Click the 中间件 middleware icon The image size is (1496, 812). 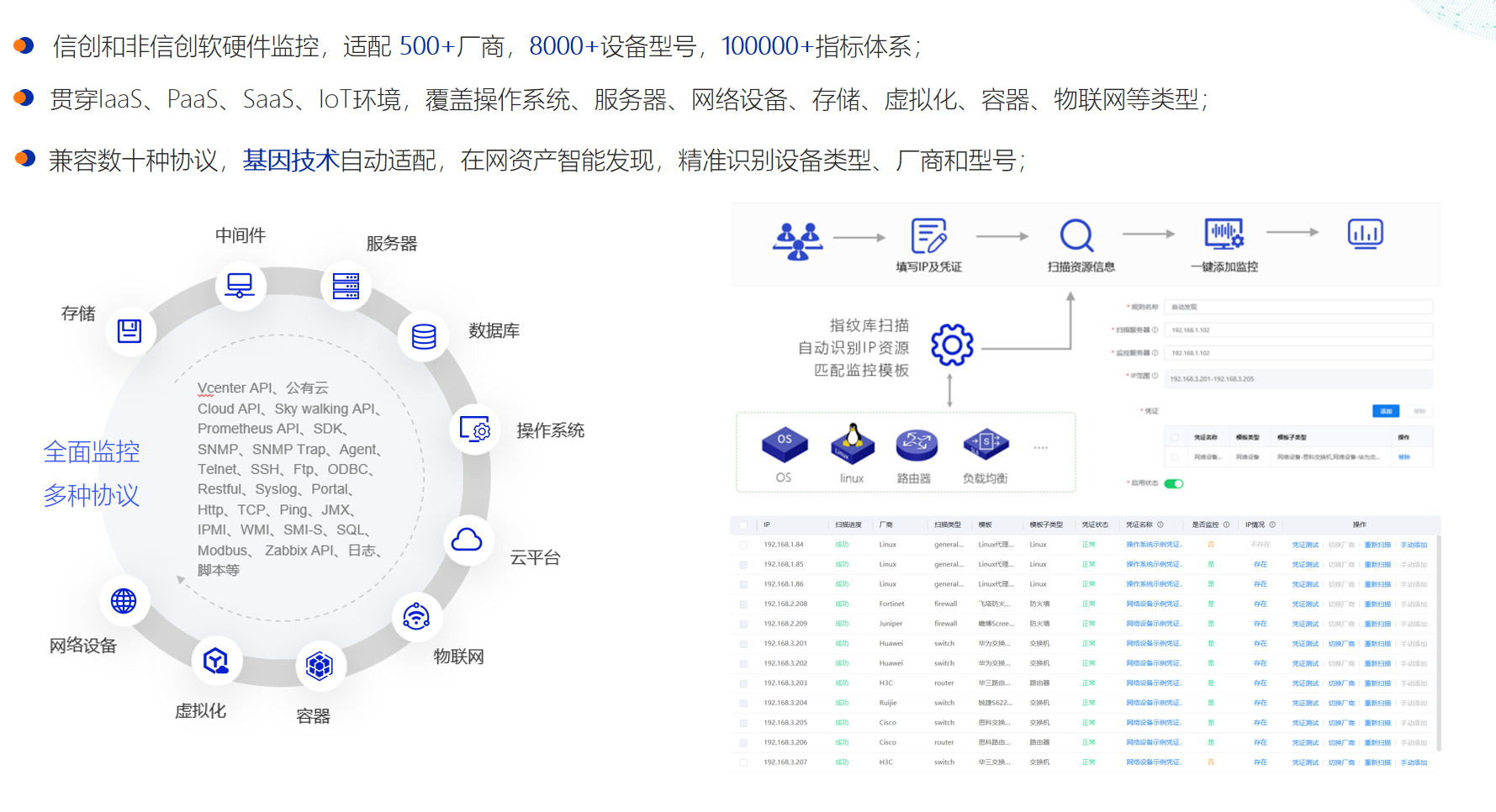[x=241, y=286]
